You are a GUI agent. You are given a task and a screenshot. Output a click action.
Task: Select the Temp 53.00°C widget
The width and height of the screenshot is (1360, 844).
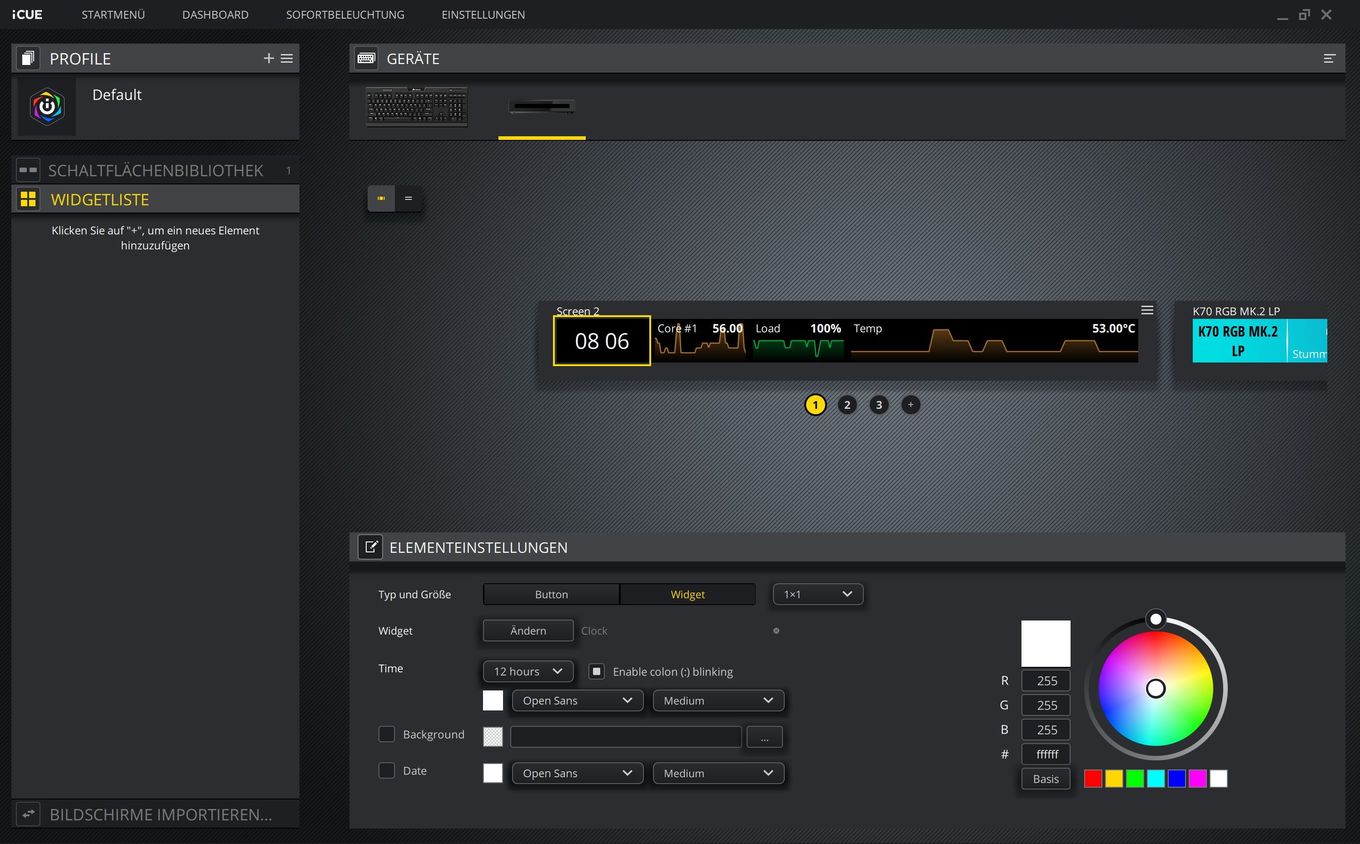tap(993, 340)
